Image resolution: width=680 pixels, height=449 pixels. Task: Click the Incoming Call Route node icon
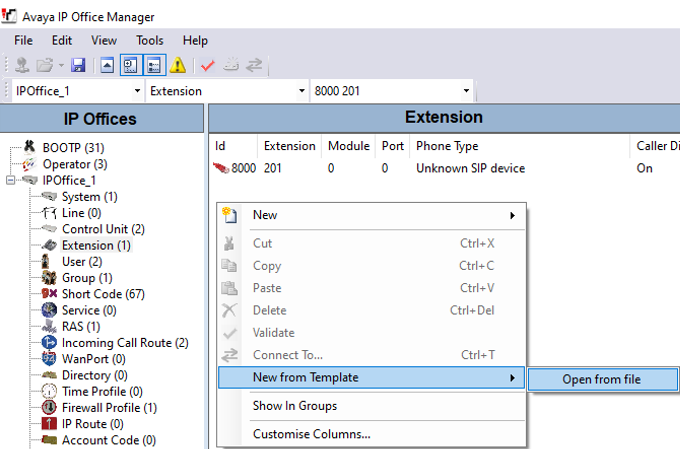pos(49,343)
